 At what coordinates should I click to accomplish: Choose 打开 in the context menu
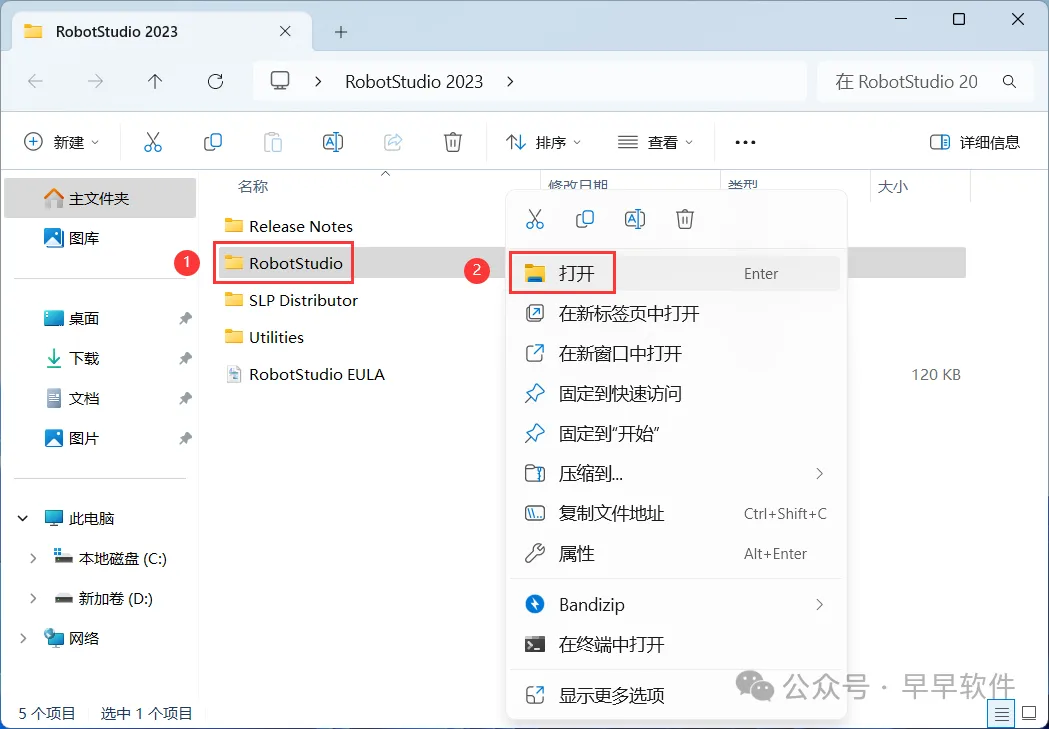click(x=674, y=274)
